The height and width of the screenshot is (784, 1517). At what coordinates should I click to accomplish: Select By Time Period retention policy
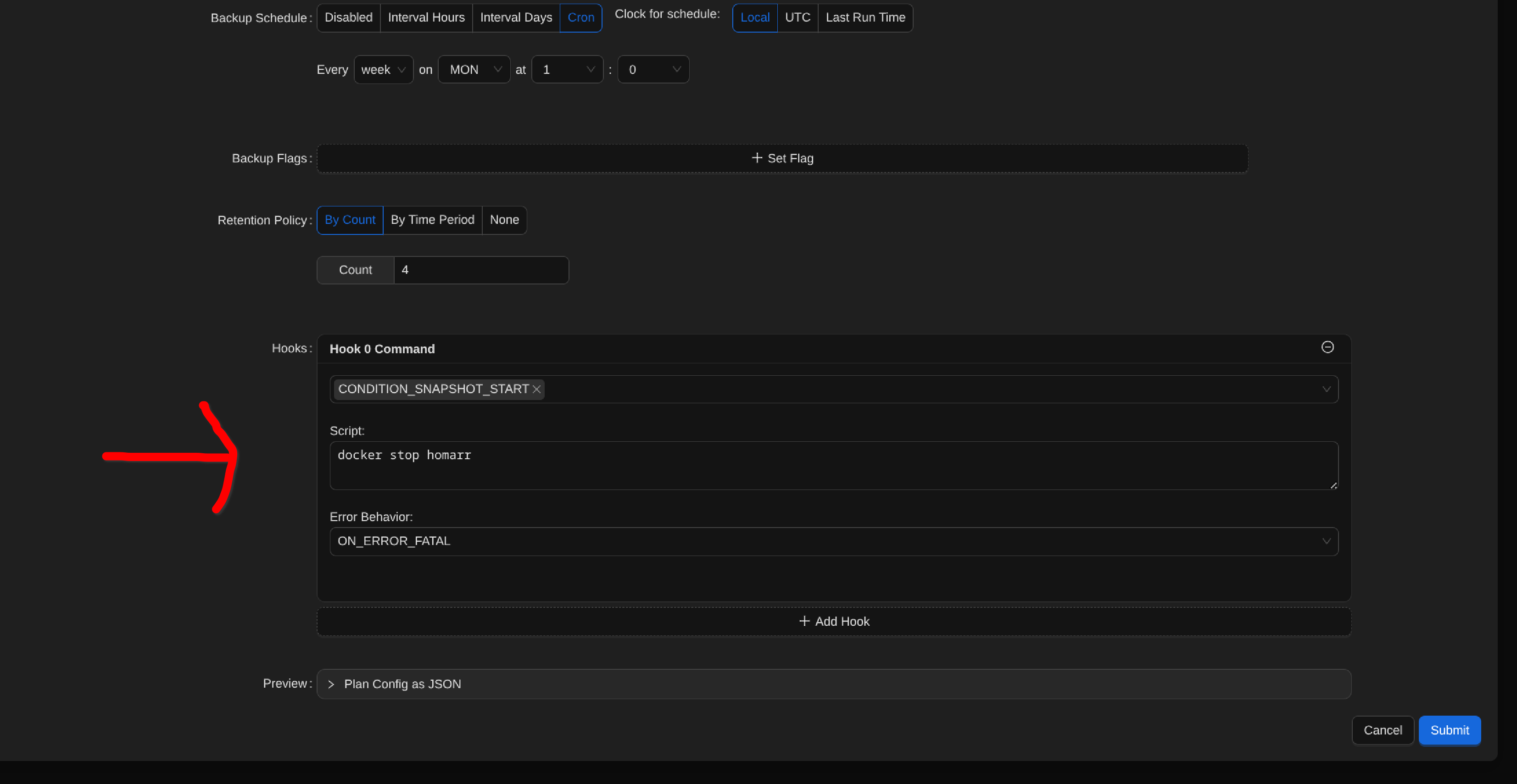432,220
